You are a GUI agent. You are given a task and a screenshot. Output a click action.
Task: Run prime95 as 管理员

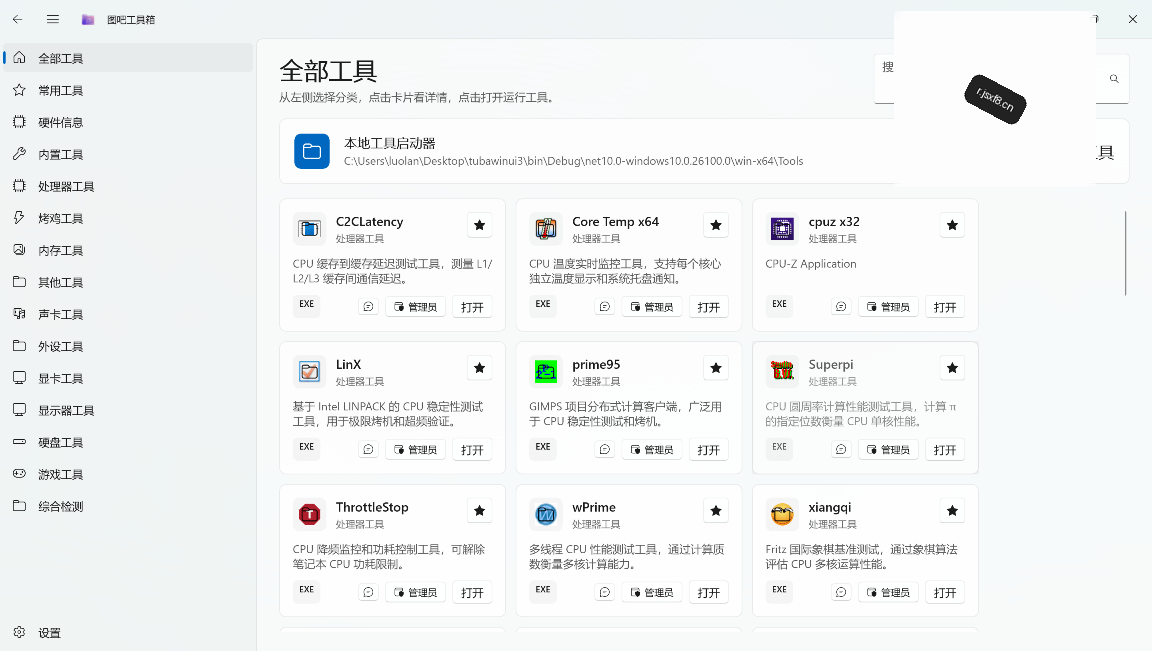652,450
